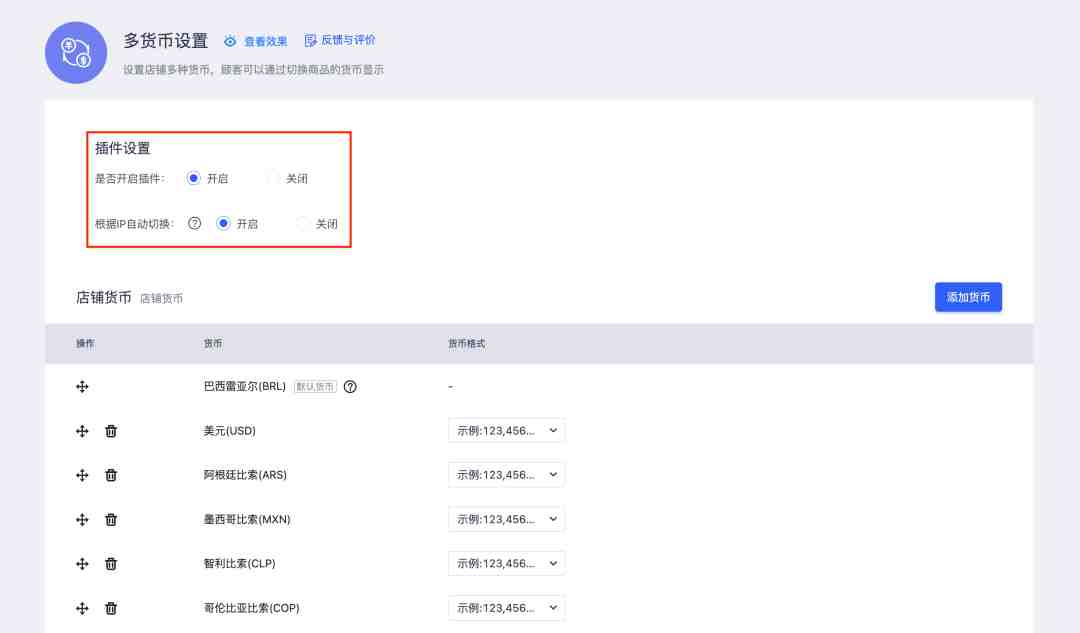This screenshot has width=1080, height=633.
Task: Click the move handle for 哥伦比亚比索(COP)
Action: point(82,608)
